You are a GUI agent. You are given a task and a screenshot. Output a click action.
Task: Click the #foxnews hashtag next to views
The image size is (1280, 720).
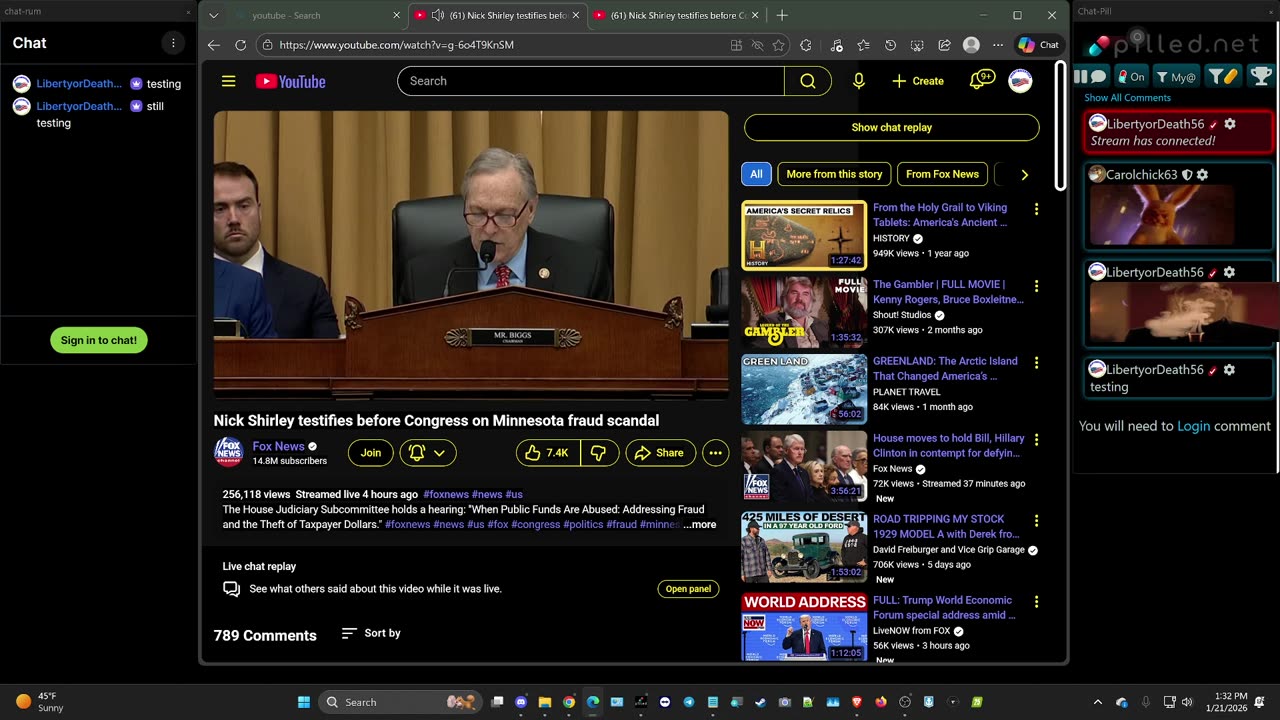click(x=446, y=494)
